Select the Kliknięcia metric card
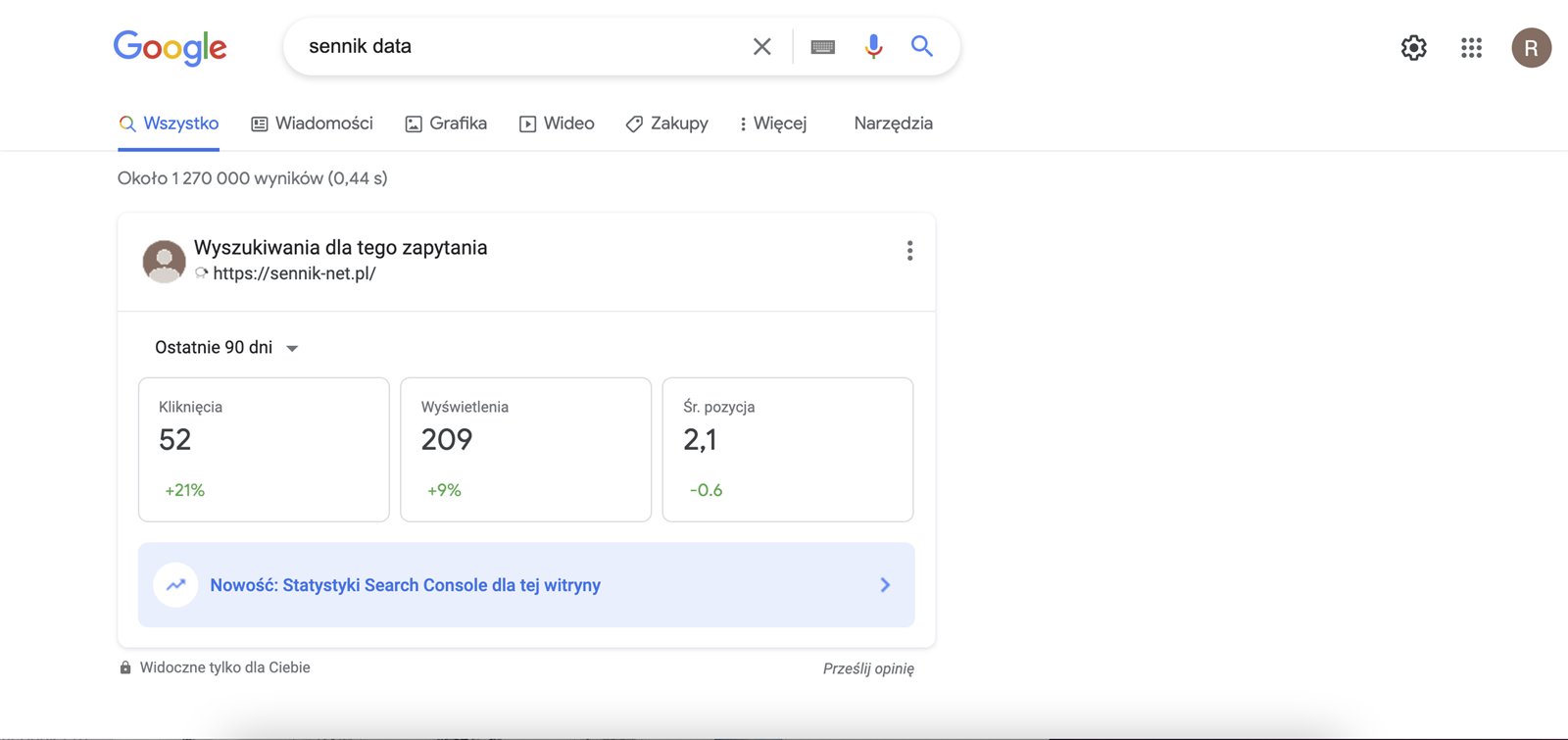 coord(264,449)
